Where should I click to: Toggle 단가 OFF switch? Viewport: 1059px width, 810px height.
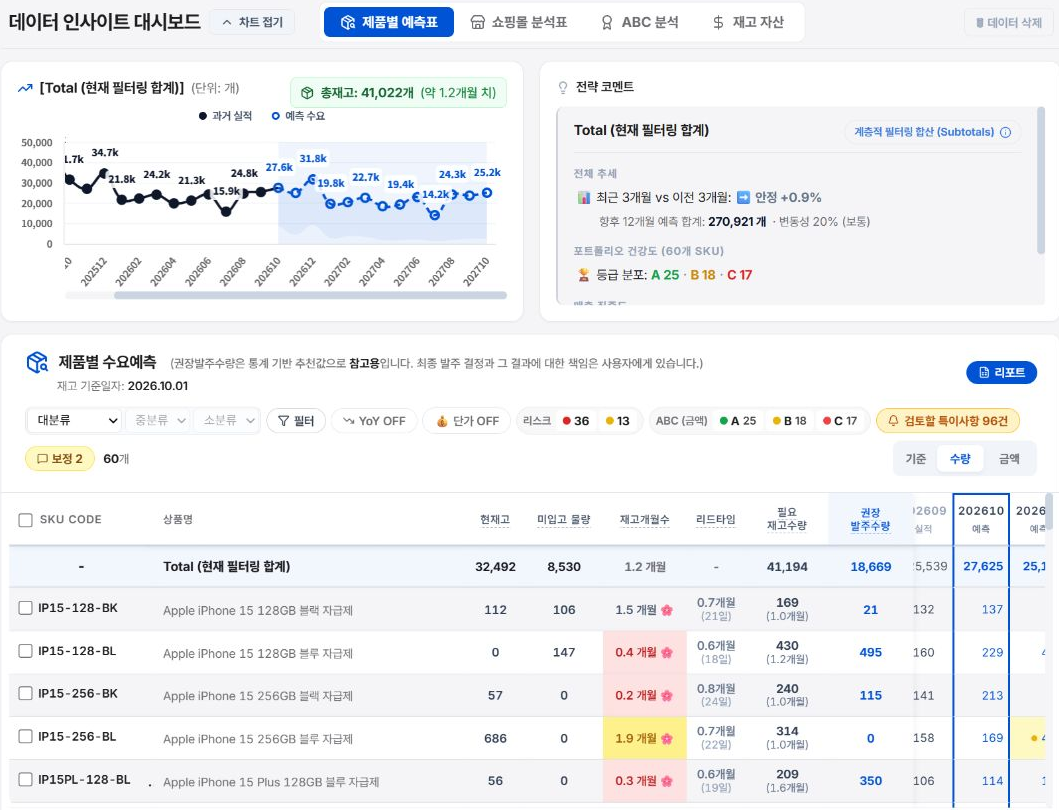[x=466, y=421]
